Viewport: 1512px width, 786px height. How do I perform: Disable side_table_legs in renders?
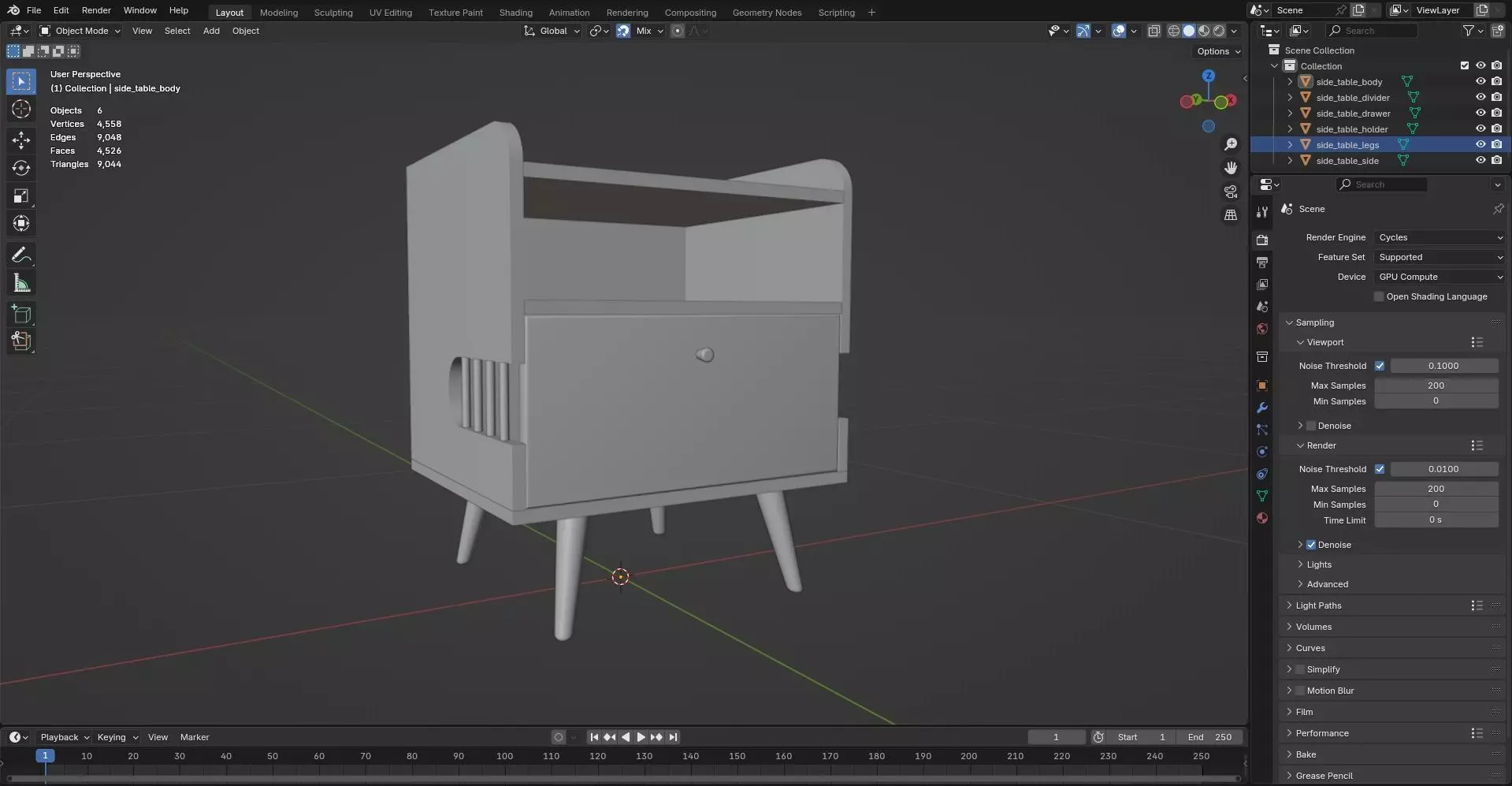(x=1496, y=144)
